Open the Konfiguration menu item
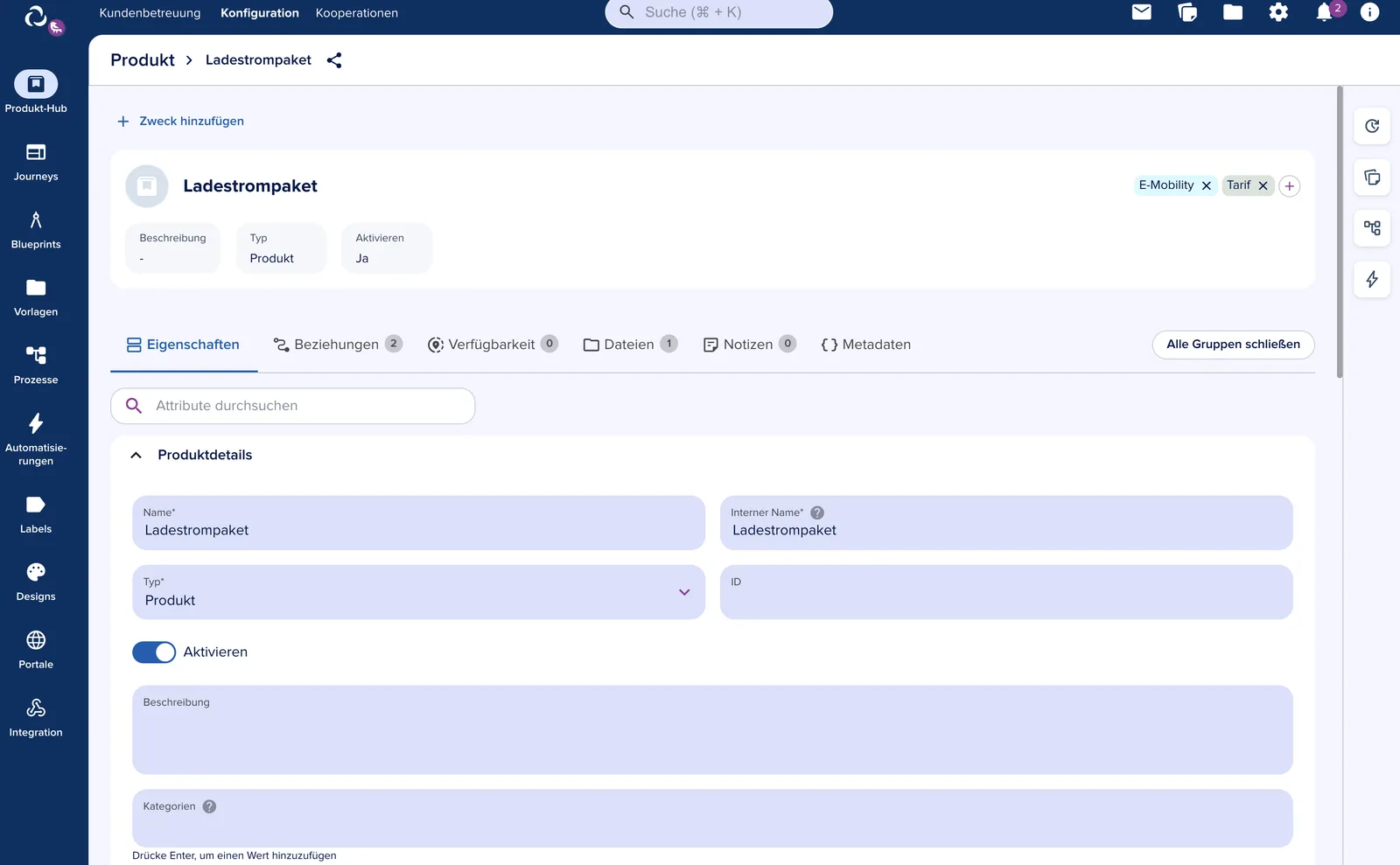The image size is (1400, 865). 260,13
